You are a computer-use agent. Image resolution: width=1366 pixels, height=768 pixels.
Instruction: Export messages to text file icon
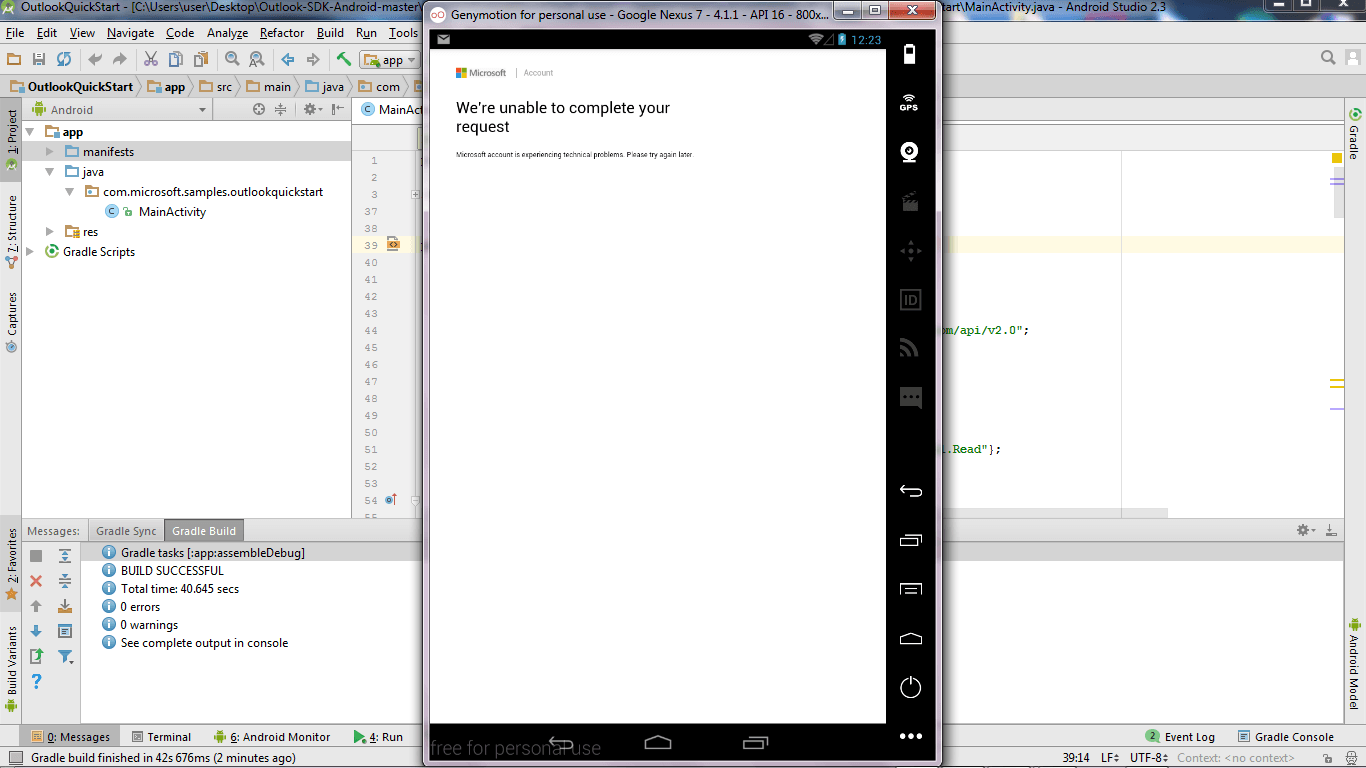36,656
